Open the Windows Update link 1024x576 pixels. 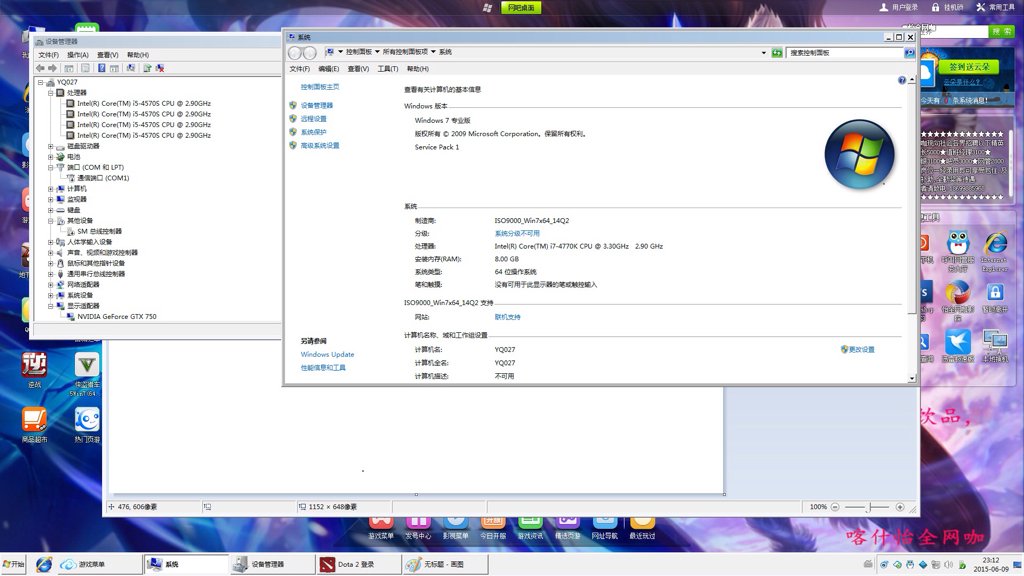327,355
